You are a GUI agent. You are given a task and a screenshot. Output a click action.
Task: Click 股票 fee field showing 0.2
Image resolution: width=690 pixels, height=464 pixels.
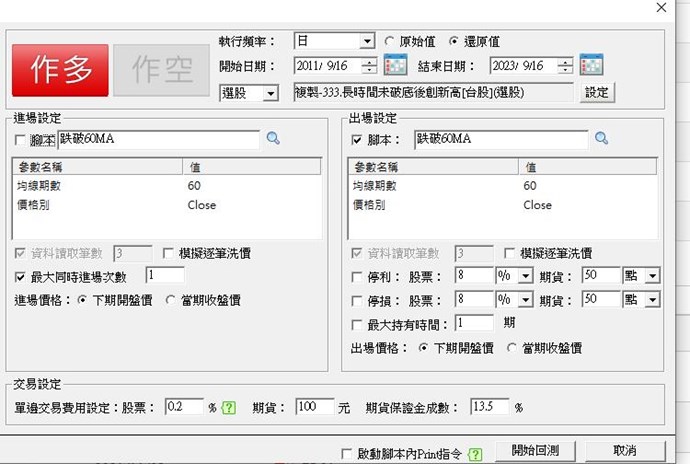click(184, 406)
